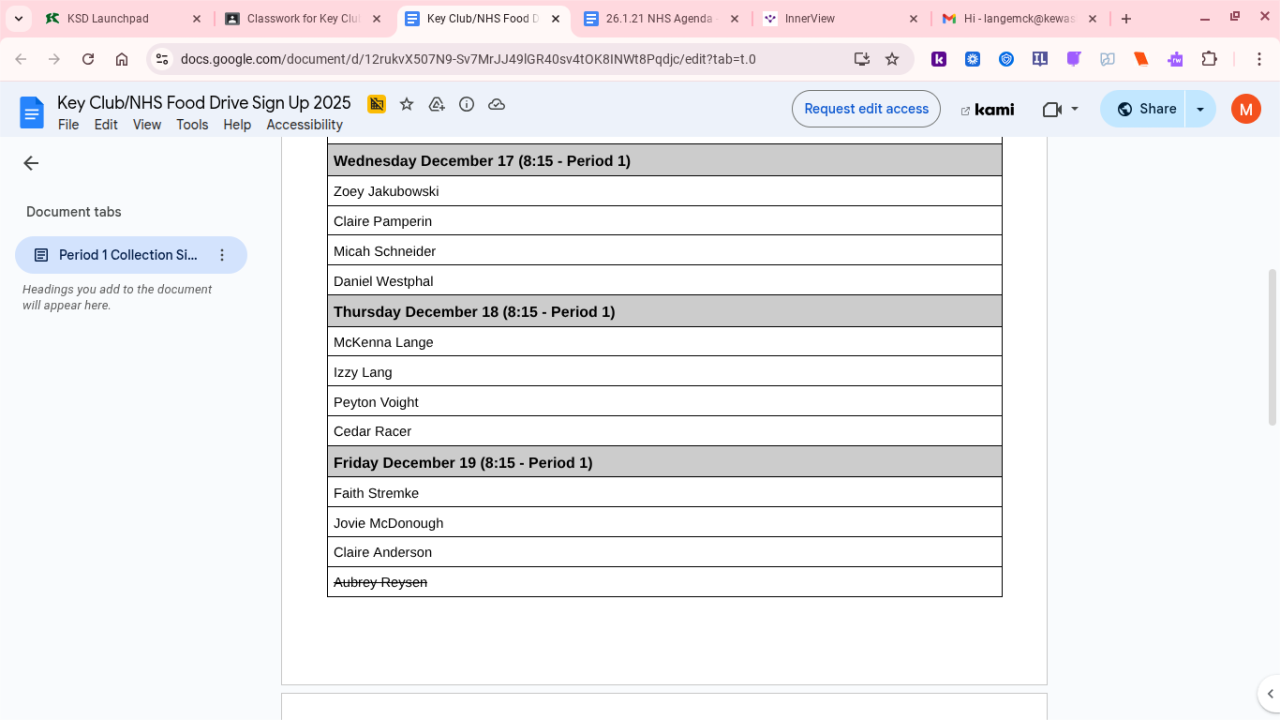1280x720 pixels.
Task: Check the cloud save status icon
Action: click(496, 104)
